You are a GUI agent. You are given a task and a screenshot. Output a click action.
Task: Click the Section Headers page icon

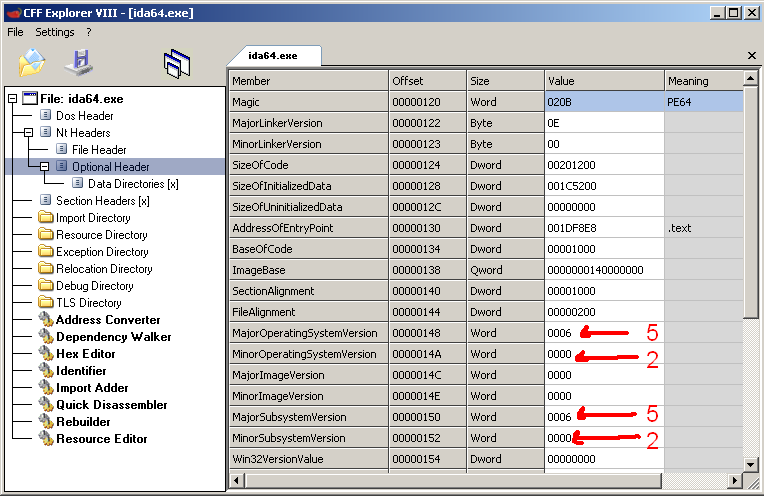point(45,200)
